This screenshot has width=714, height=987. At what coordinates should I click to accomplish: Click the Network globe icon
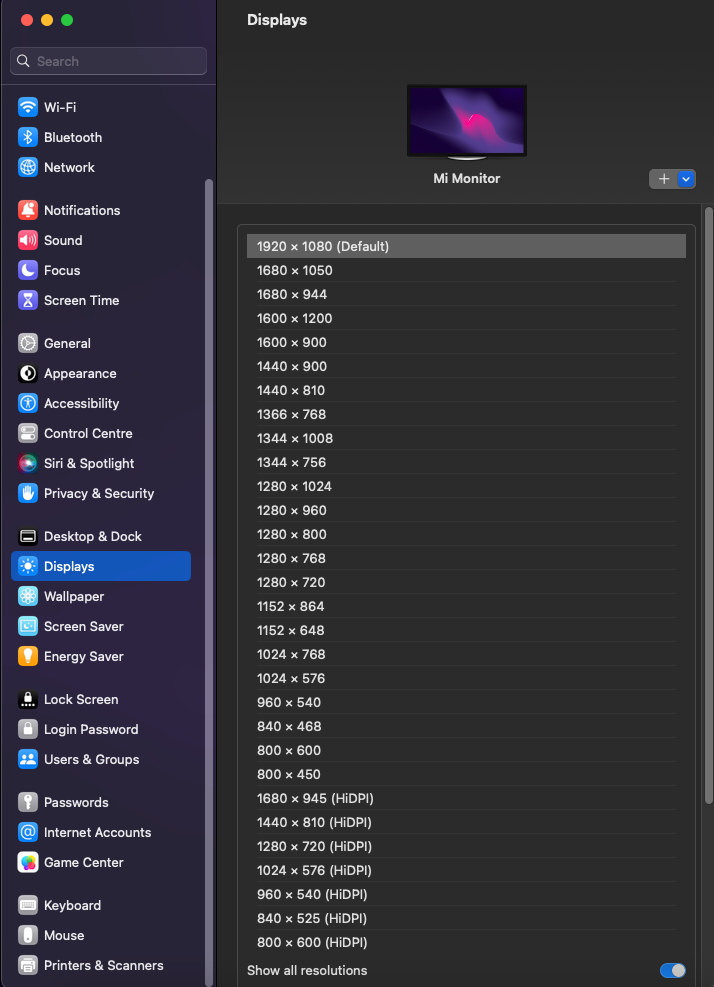pos(28,167)
